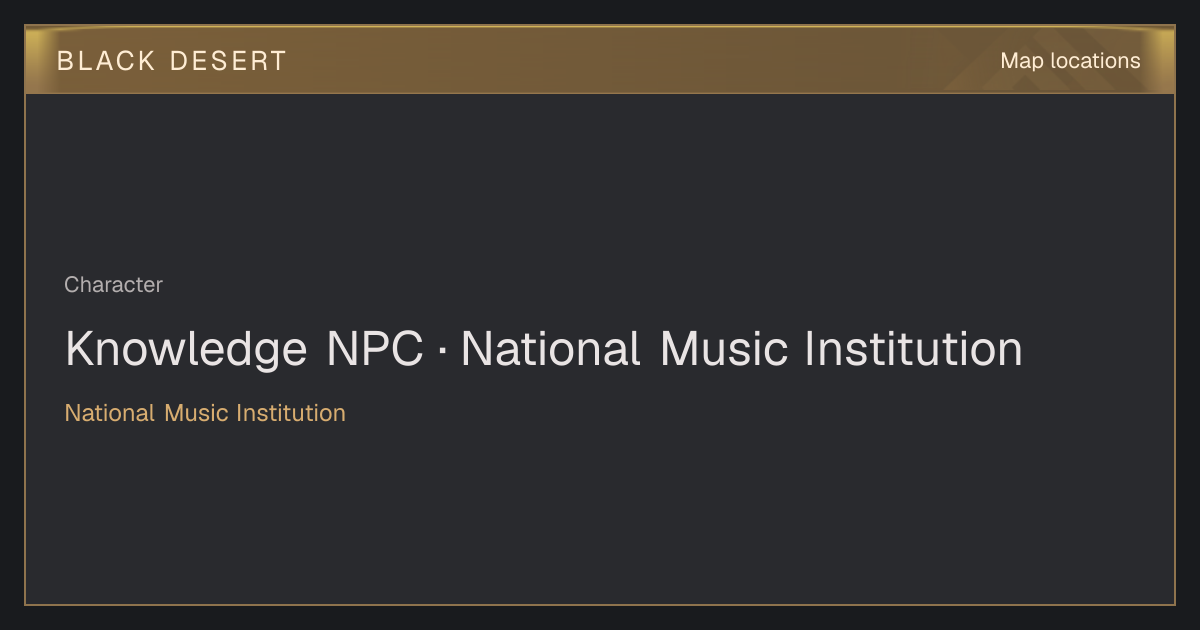Click the Knowledge NPC heading text
Viewport: 1200px width, 630px height.
click(244, 350)
